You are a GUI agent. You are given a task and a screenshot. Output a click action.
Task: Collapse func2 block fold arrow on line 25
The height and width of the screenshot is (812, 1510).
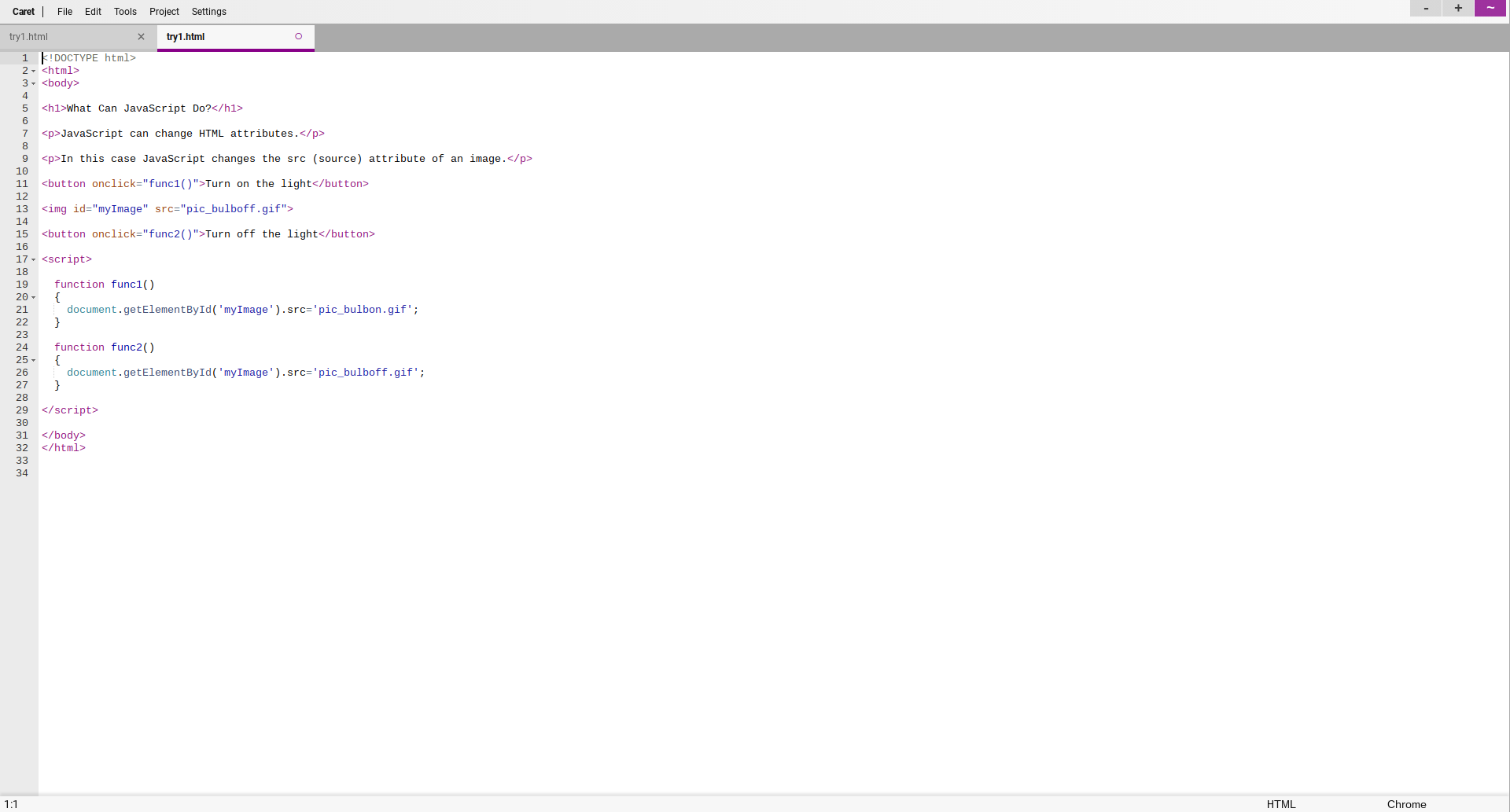click(x=33, y=360)
